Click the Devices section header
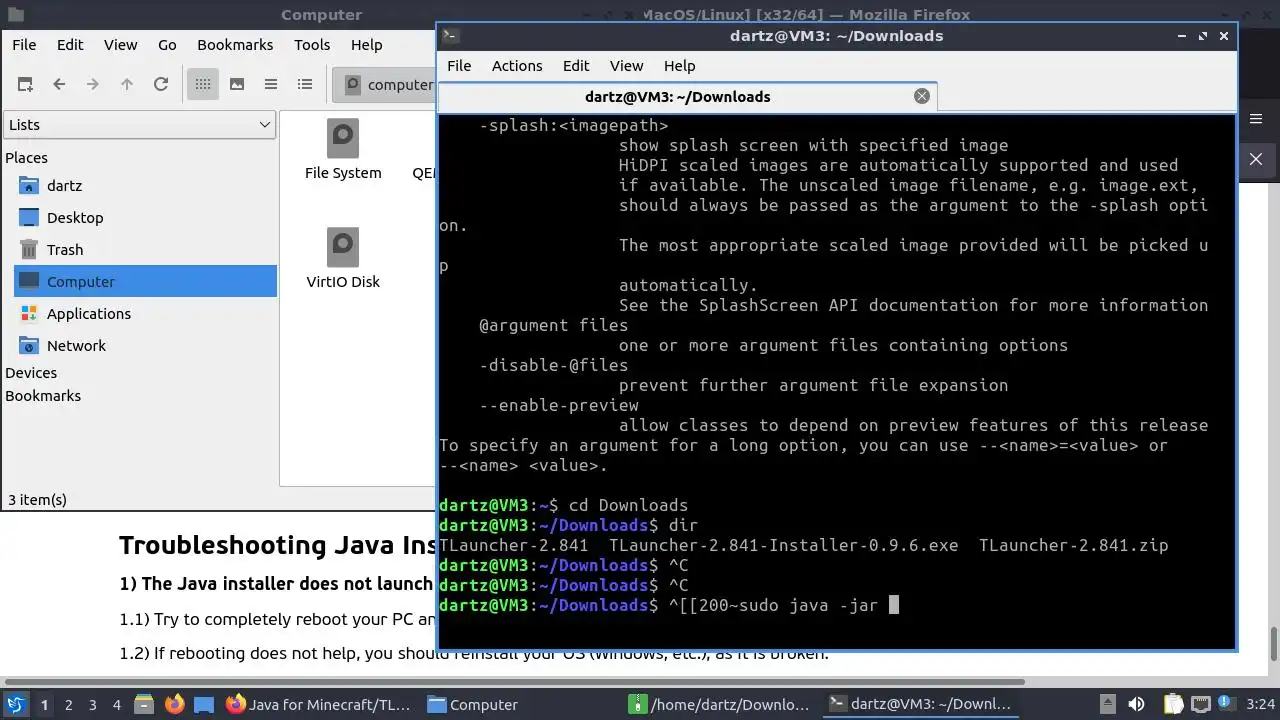The height and width of the screenshot is (720, 1280). click(31, 373)
